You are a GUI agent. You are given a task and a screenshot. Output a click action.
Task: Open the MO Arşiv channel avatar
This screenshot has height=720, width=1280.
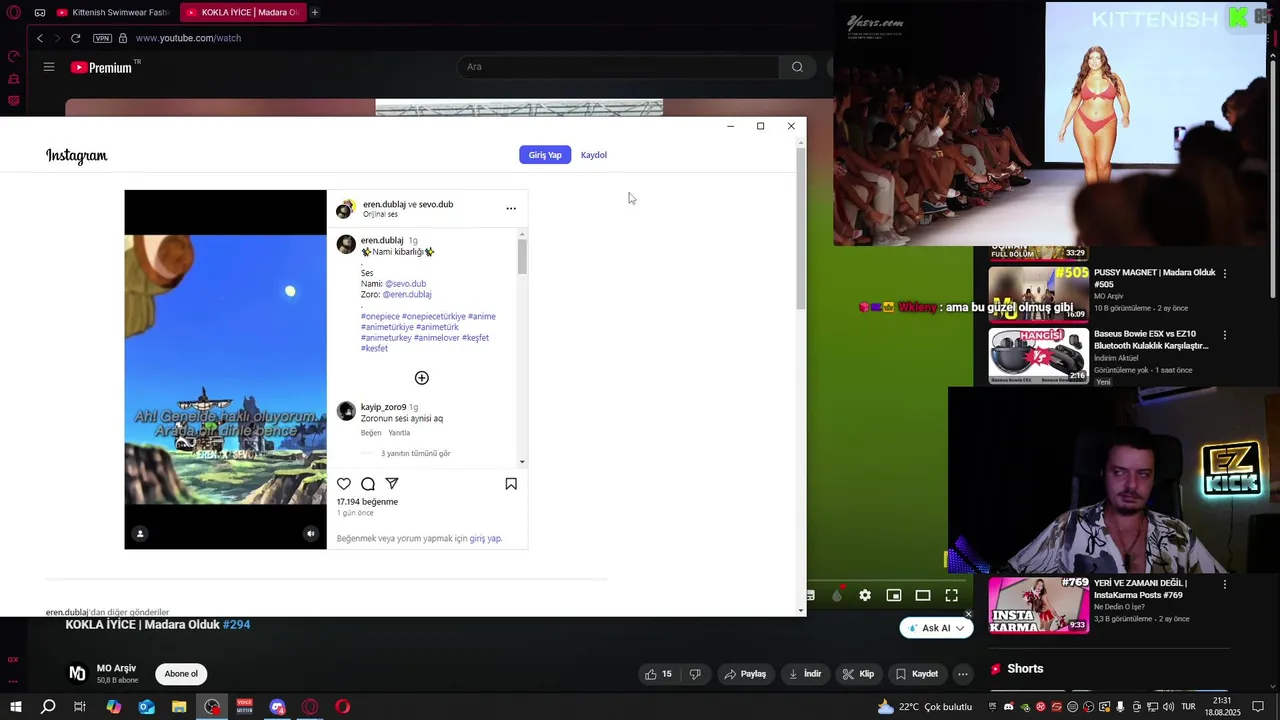point(77,674)
